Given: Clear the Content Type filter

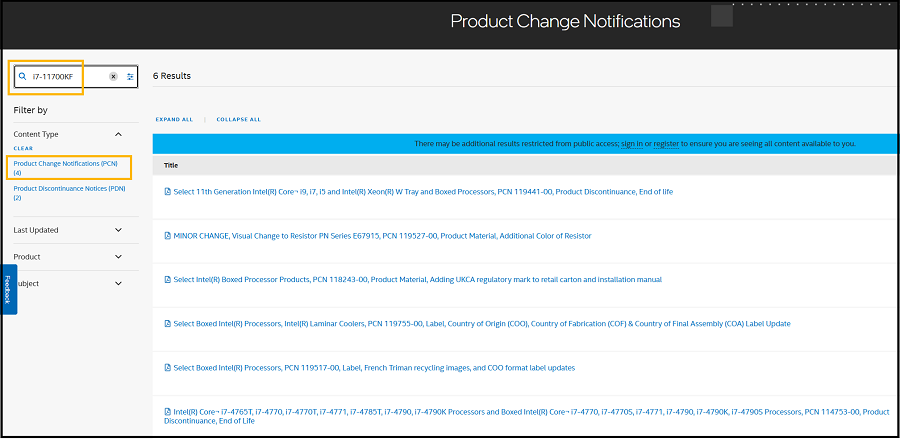Looking at the screenshot, I should point(23,148).
